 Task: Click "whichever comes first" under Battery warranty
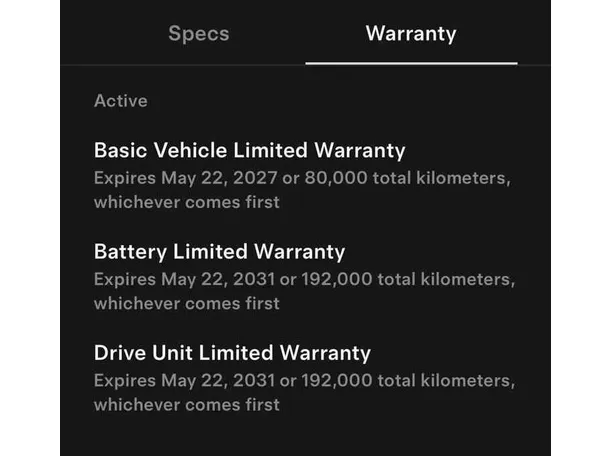pyautogui.click(x=186, y=303)
